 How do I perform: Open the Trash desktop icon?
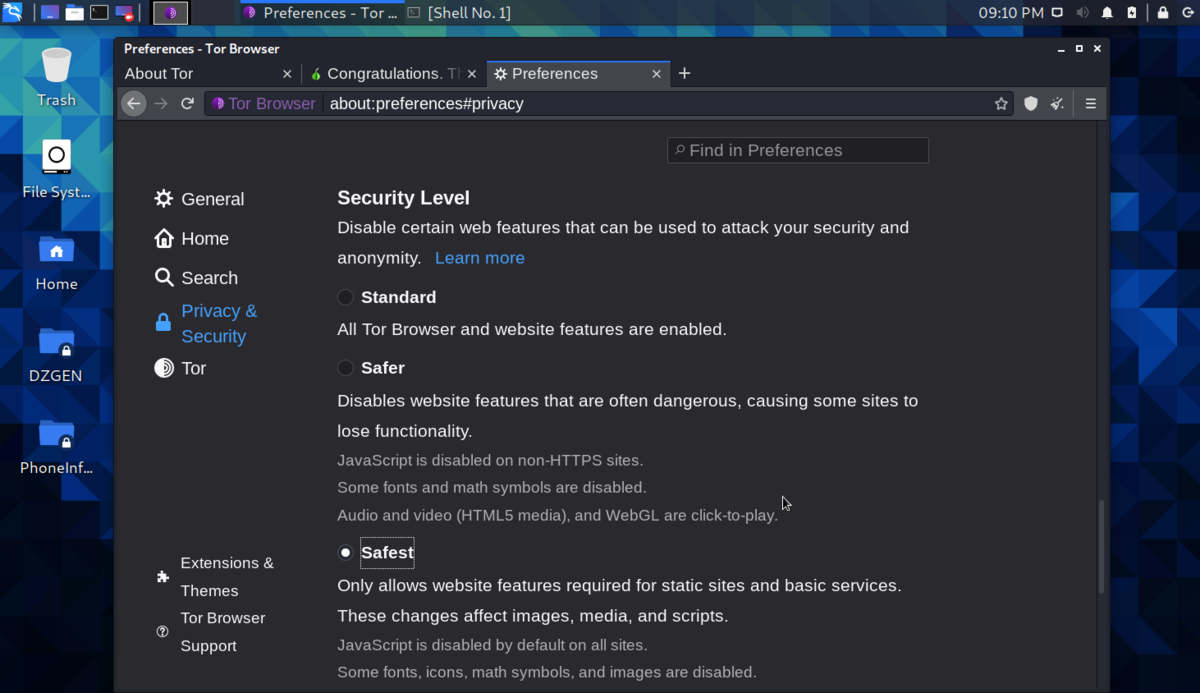(56, 77)
